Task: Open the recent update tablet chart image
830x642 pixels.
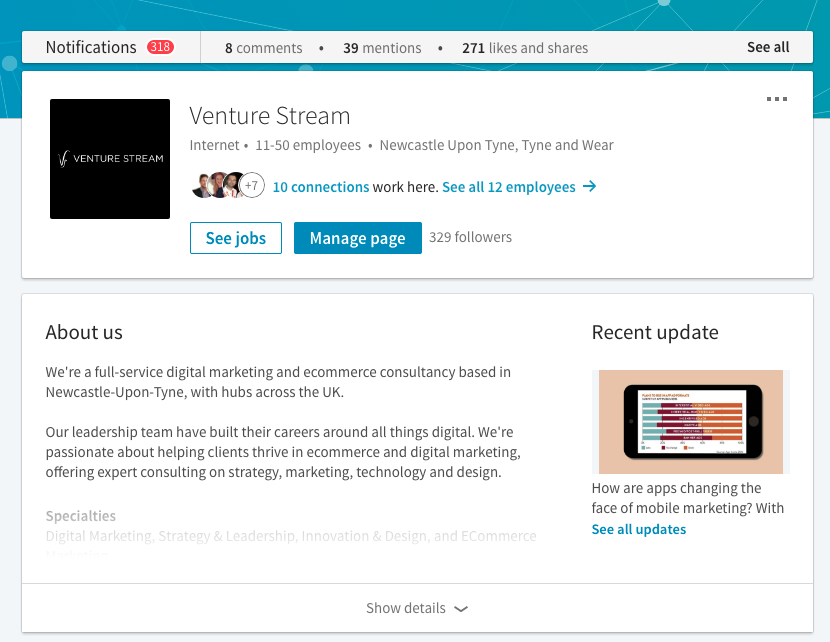Action: coord(691,422)
